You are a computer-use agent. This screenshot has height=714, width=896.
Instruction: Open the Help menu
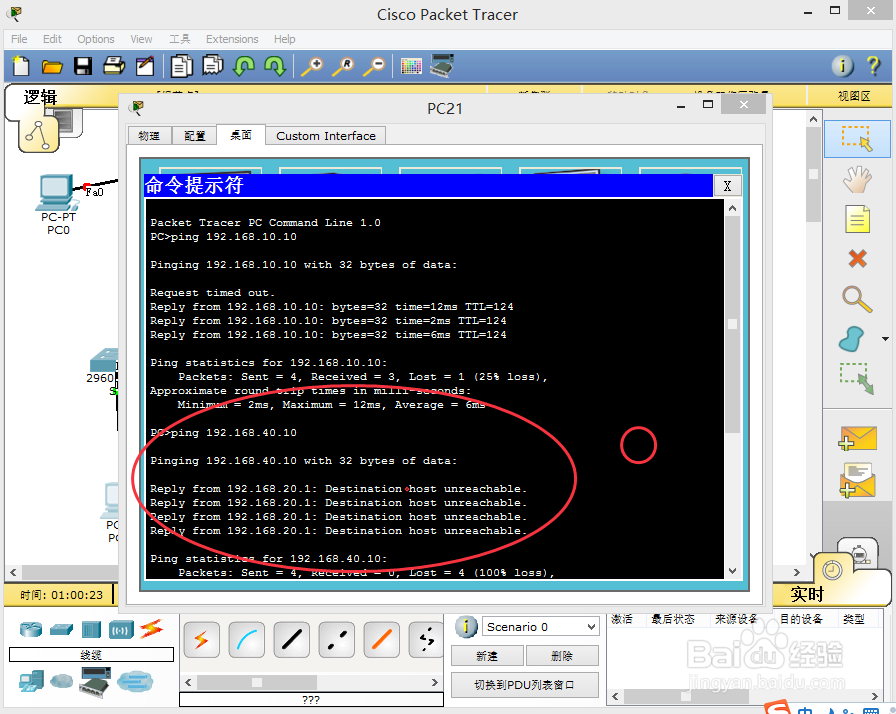(x=285, y=39)
